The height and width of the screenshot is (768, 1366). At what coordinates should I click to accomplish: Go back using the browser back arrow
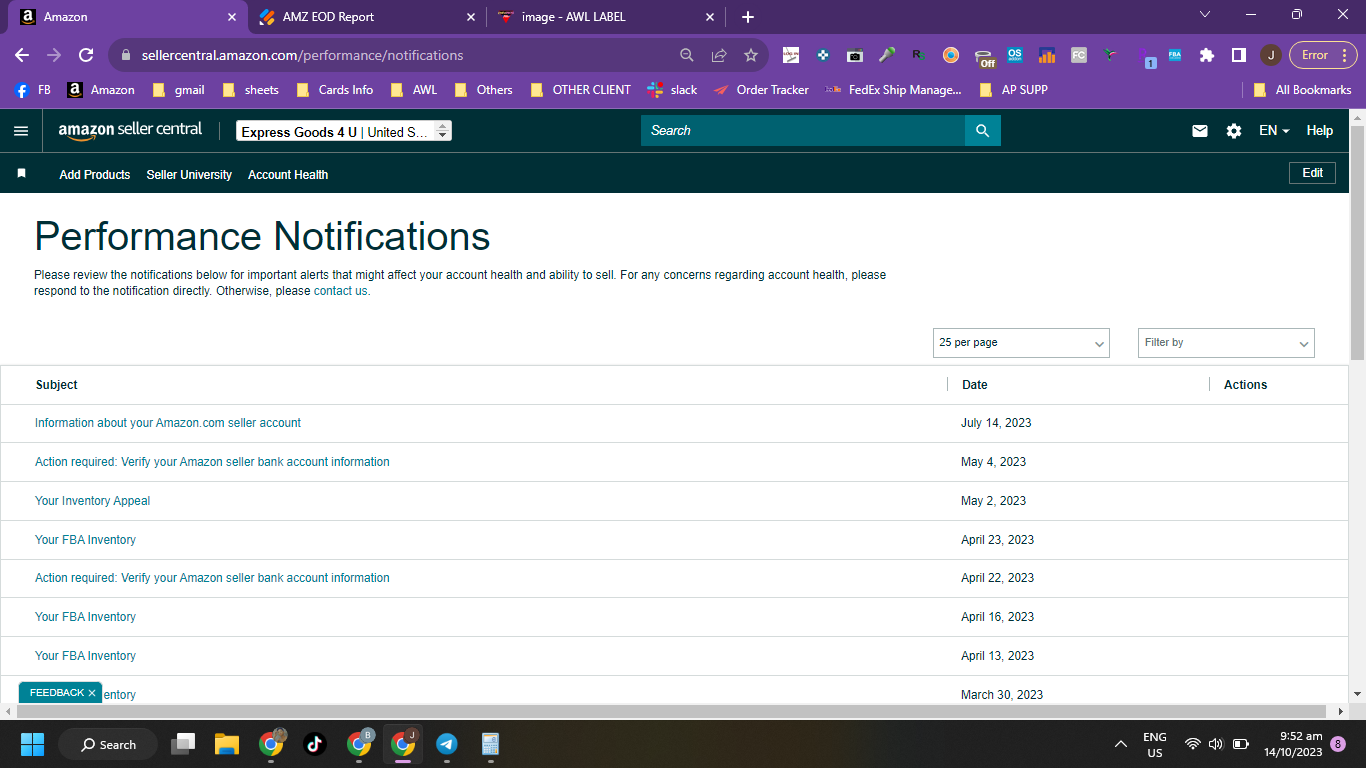click(22, 55)
